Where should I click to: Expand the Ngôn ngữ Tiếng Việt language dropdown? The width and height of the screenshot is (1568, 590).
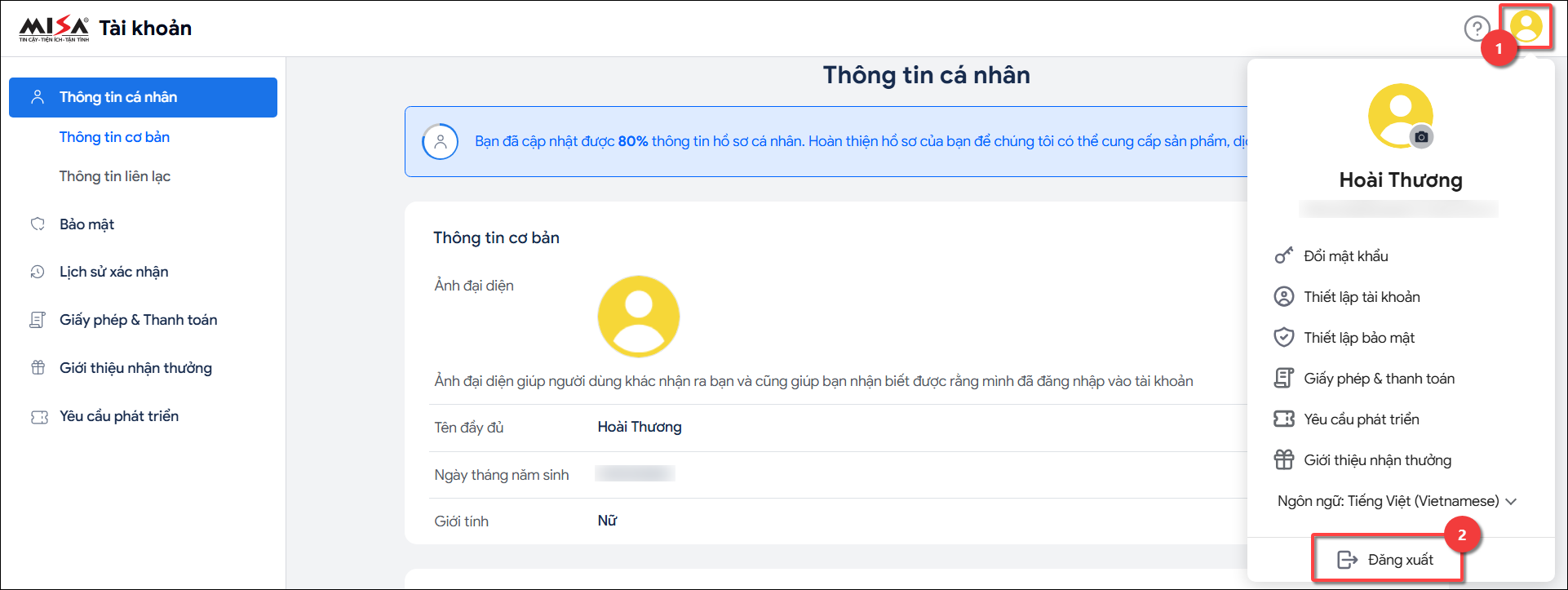1397,500
